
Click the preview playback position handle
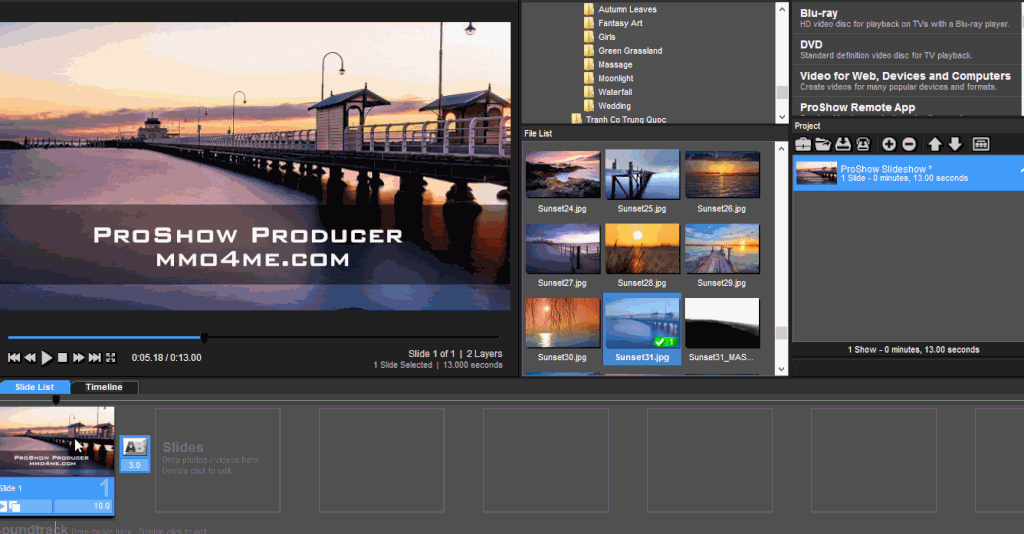click(x=204, y=338)
